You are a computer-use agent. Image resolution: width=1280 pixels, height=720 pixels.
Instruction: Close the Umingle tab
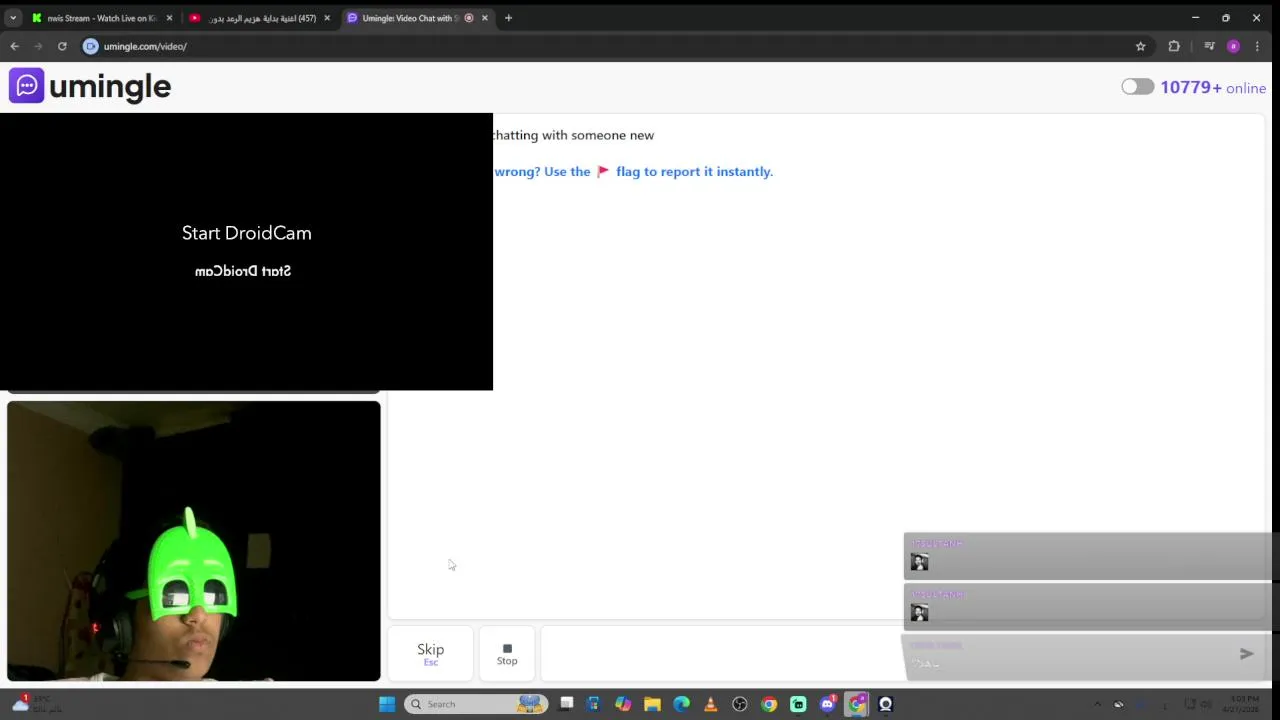tap(485, 18)
